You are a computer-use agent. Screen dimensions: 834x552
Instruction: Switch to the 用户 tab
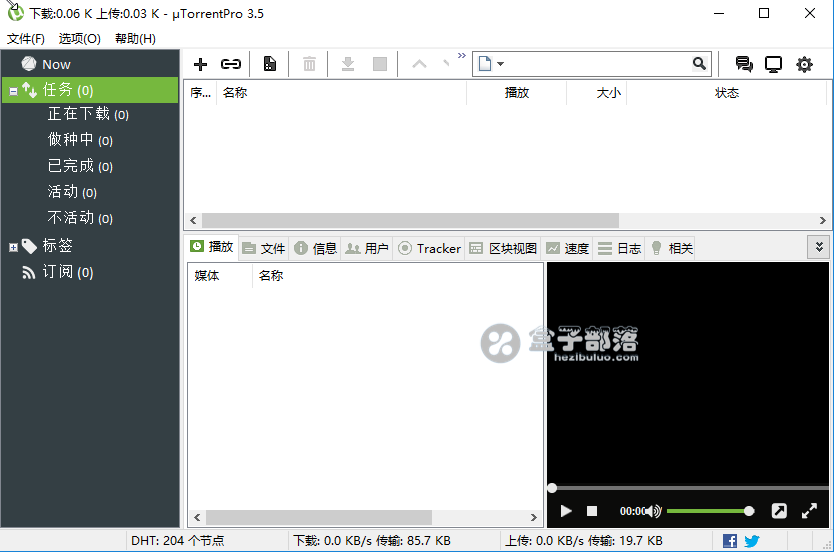tap(367, 248)
